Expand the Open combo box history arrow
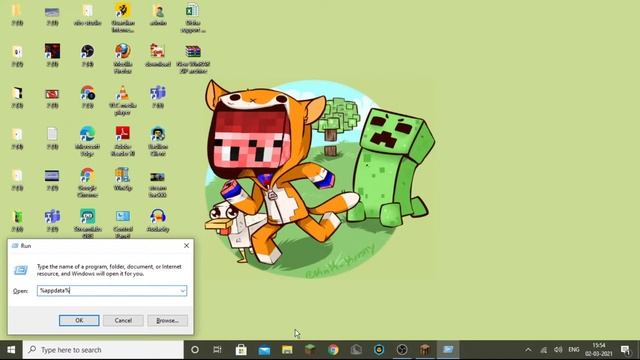 pyautogui.click(x=182, y=291)
